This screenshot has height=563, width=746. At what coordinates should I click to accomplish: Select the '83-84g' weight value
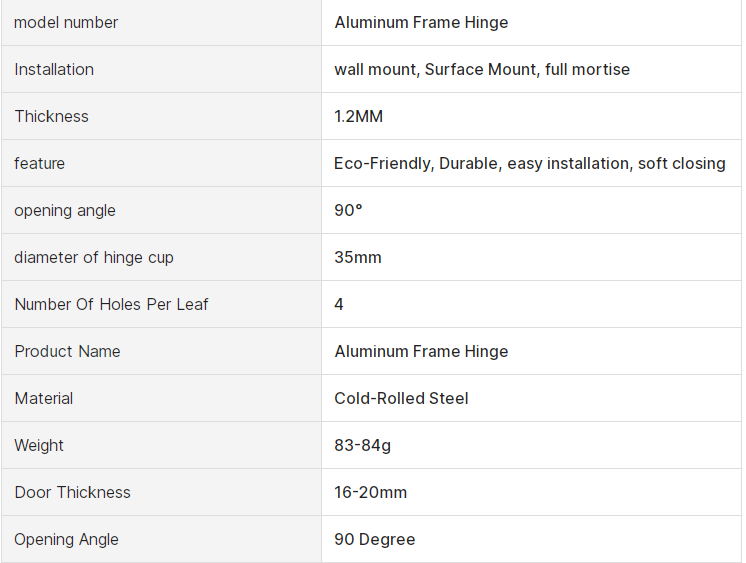pos(362,445)
